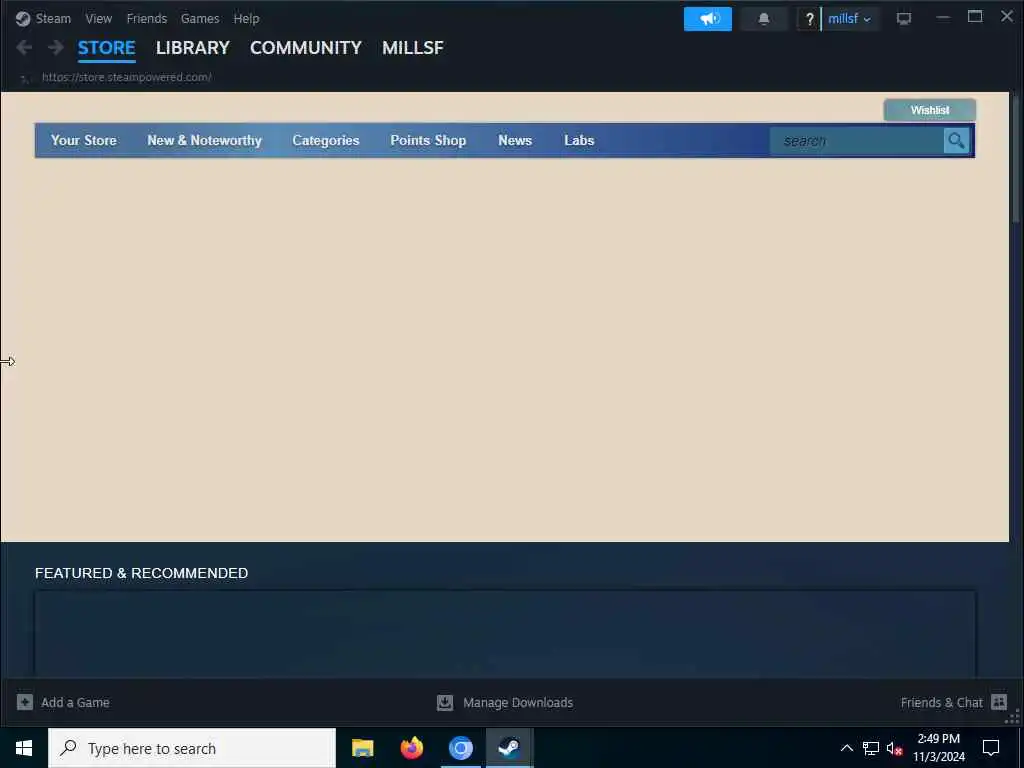Viewport: 1024px width, 768px height.
Task: Open the Steam logo menu
Action: pyautogui.click(x=23, y=18)
